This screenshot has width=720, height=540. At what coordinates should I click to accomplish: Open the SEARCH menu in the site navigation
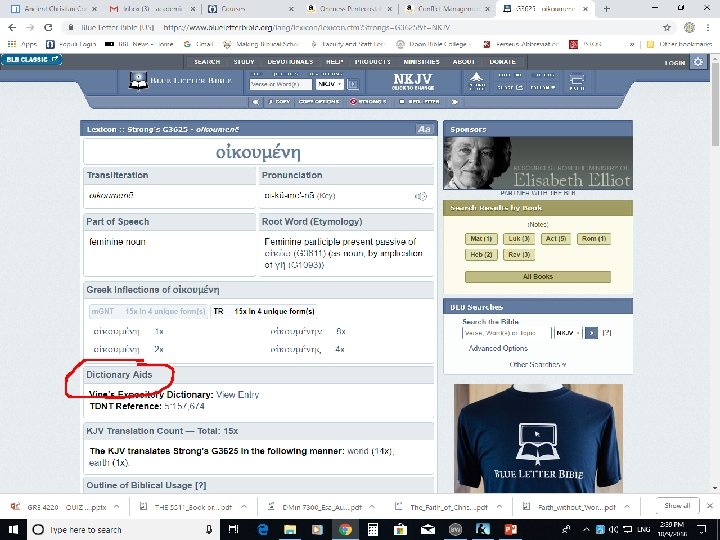point(207,62)
